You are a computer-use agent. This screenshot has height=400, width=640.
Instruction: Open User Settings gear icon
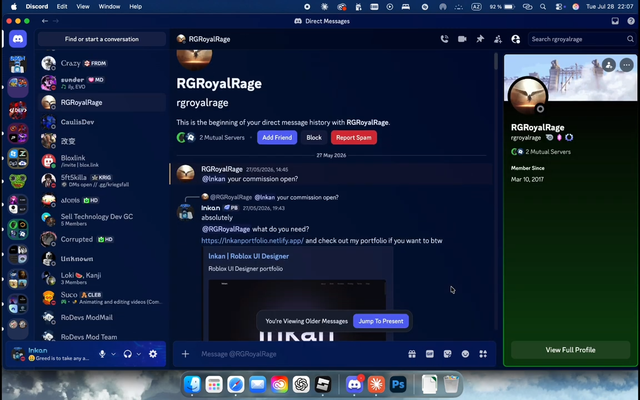pyautogui.click(x=153, y=354)
